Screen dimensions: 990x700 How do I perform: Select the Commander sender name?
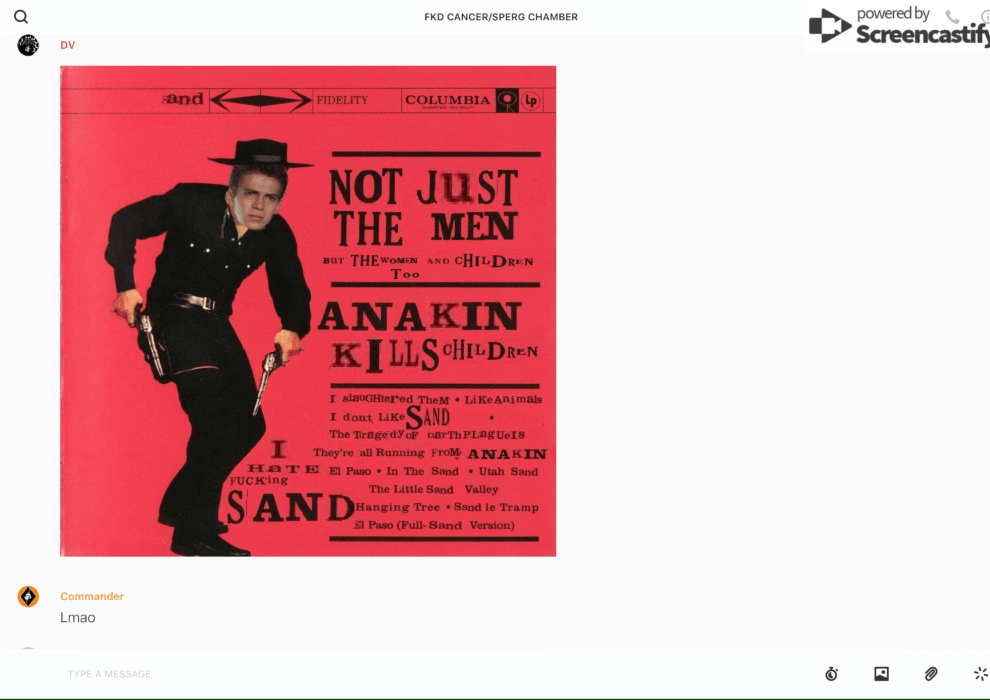point(92,596)
